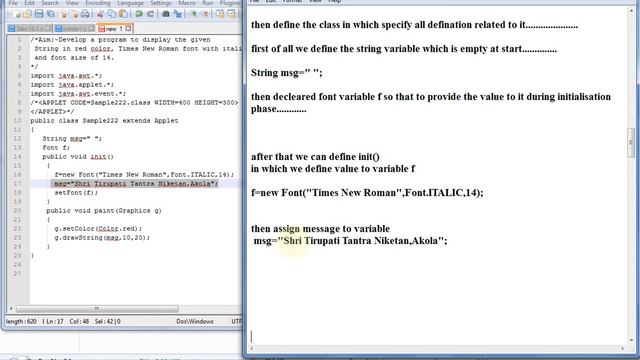Click Notepad vertical scrollbar thumb
The height and width of the screenshot is (360, 640).
pyautogui.click(x=631, y=142)
